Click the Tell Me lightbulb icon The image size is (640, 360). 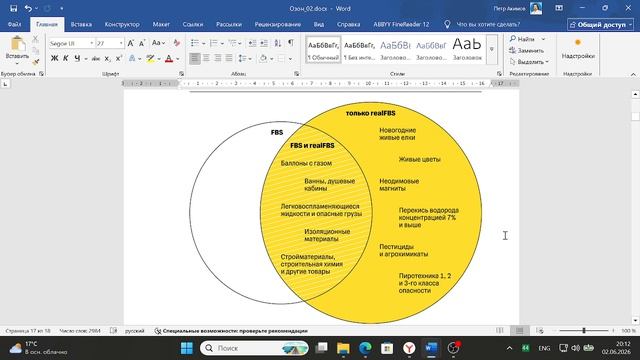point(447,24)
